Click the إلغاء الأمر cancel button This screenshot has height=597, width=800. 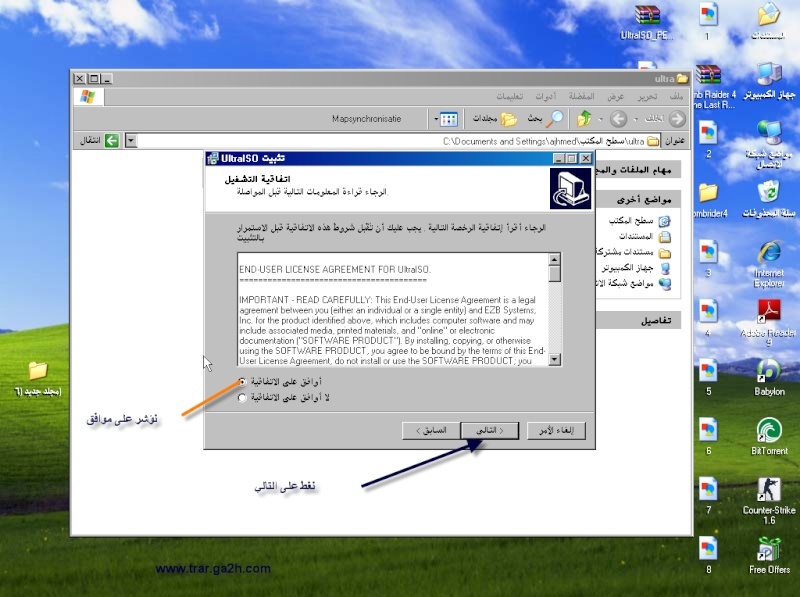point(556,431)
